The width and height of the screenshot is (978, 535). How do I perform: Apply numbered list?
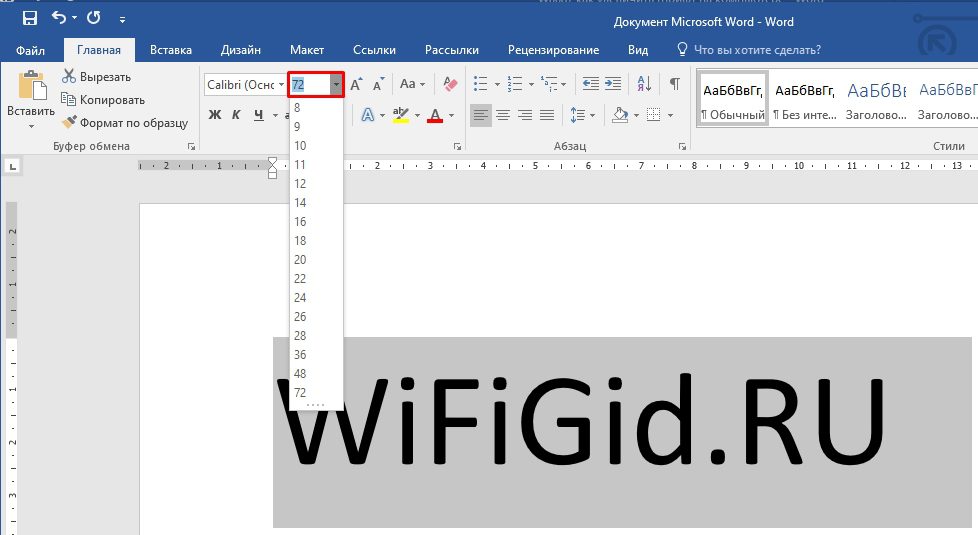(x=515, y=84)
